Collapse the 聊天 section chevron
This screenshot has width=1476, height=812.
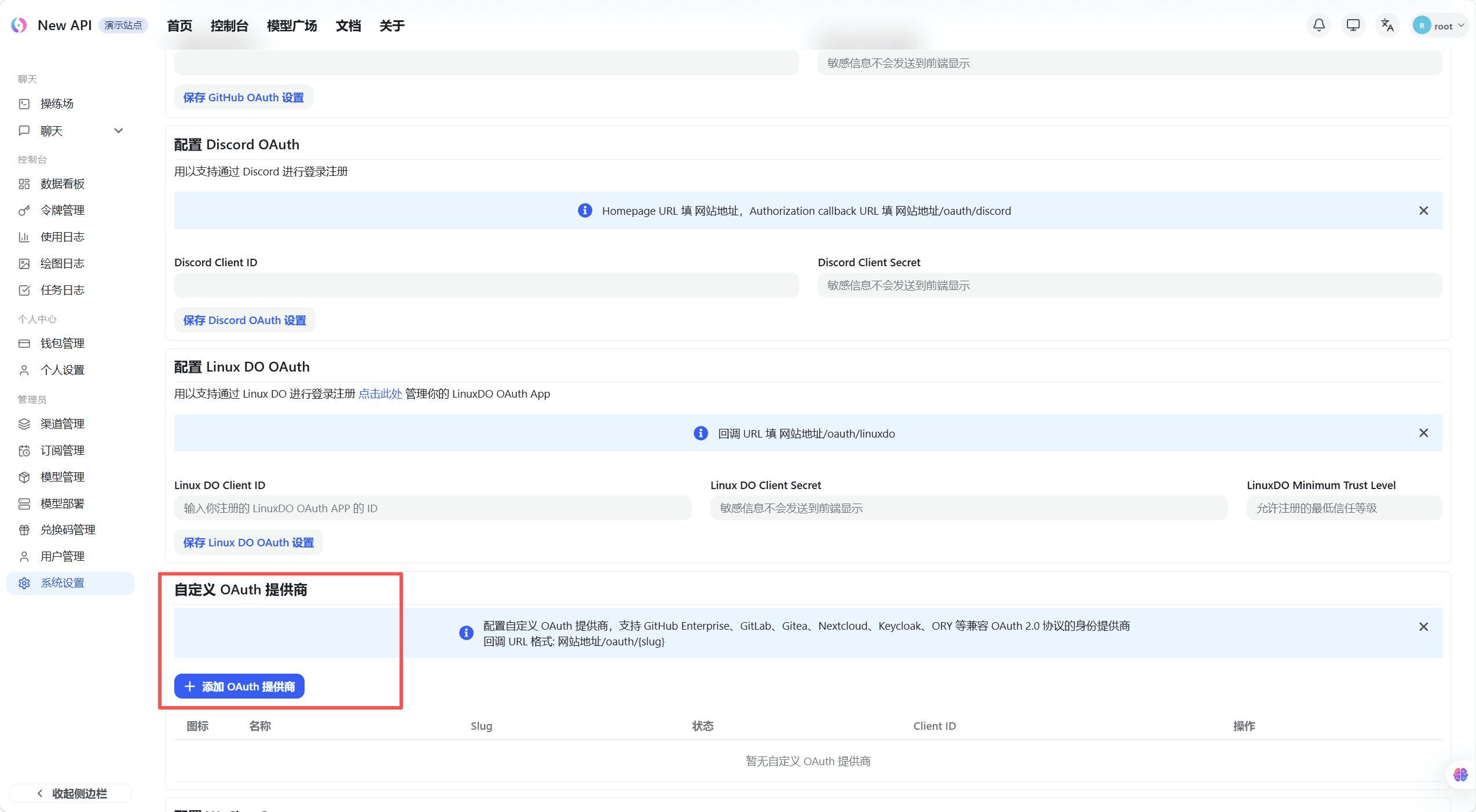118,131
